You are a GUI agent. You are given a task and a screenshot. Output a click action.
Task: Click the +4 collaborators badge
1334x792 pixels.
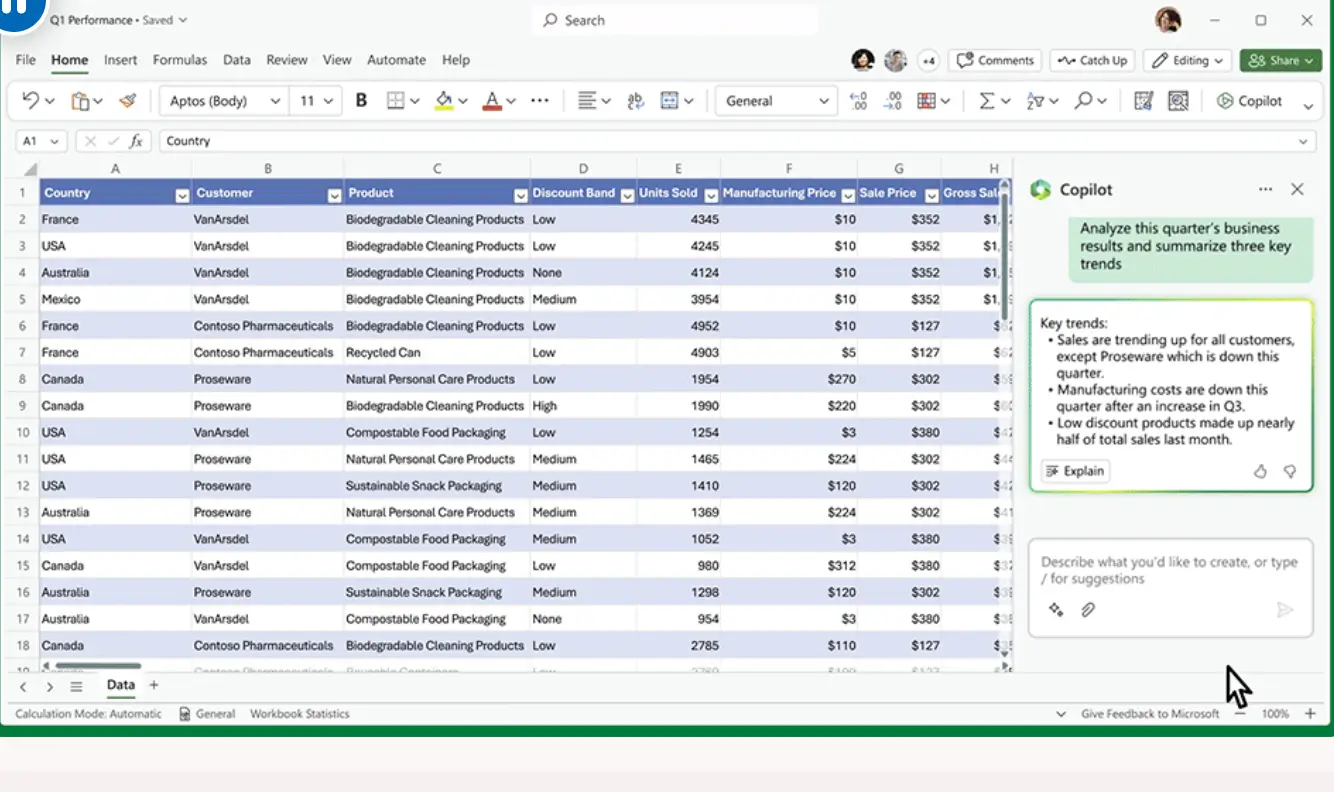[x=929, y=61]
